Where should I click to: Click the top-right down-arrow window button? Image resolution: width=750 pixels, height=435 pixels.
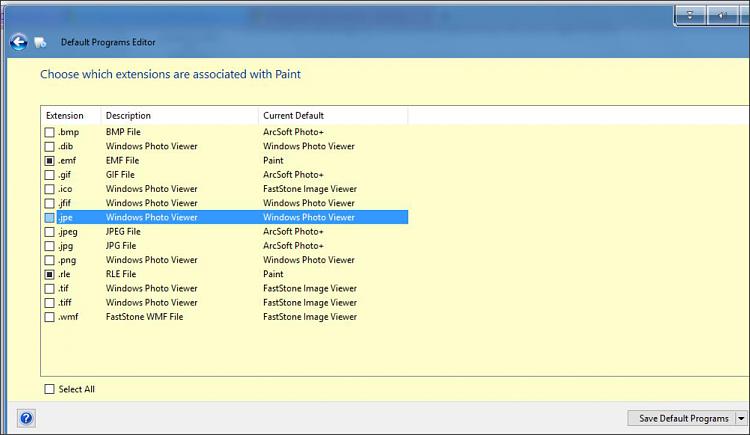point(690,15)
